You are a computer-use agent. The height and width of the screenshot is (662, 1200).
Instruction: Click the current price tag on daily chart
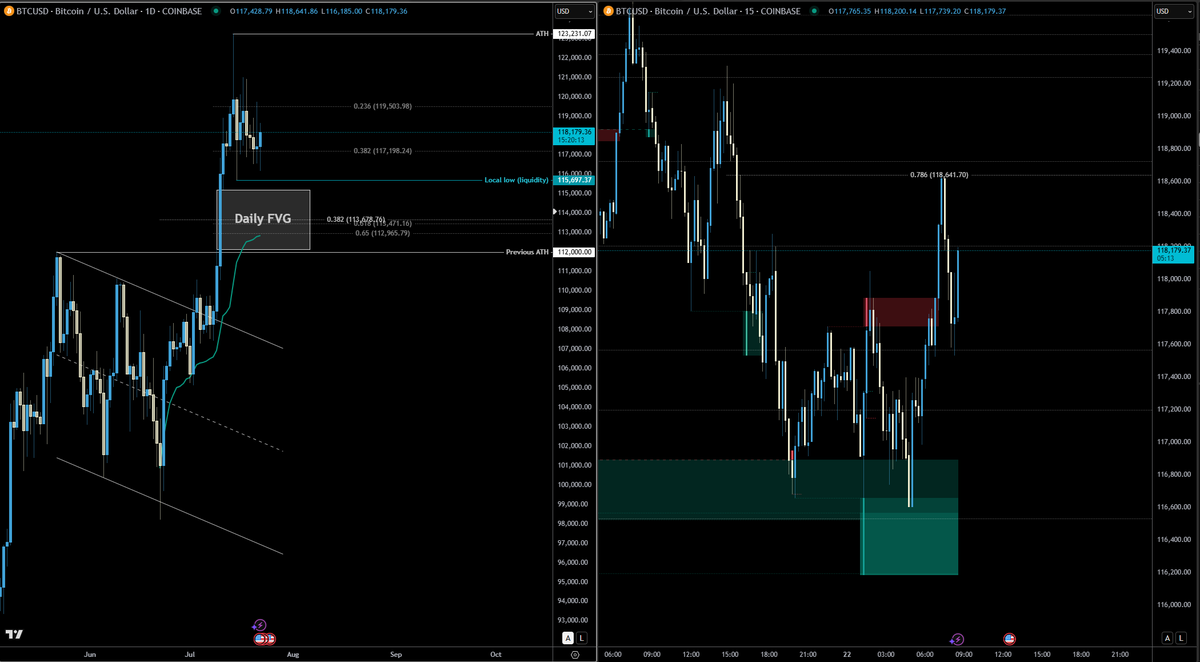click(x=574, y=135)
